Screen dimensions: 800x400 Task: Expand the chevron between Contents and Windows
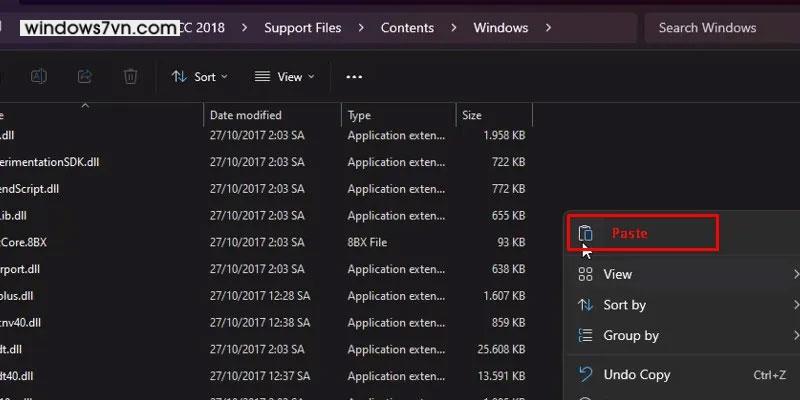pyautogui.click(x=454, y=28)
